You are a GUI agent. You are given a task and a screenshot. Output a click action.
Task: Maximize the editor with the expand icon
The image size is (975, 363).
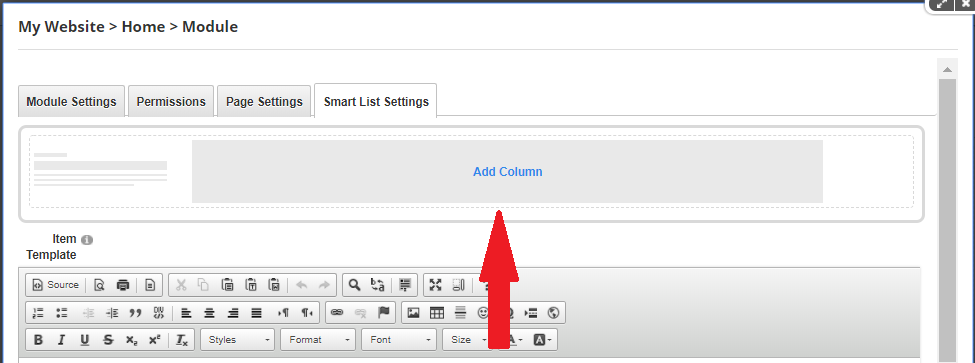[436, 285]
